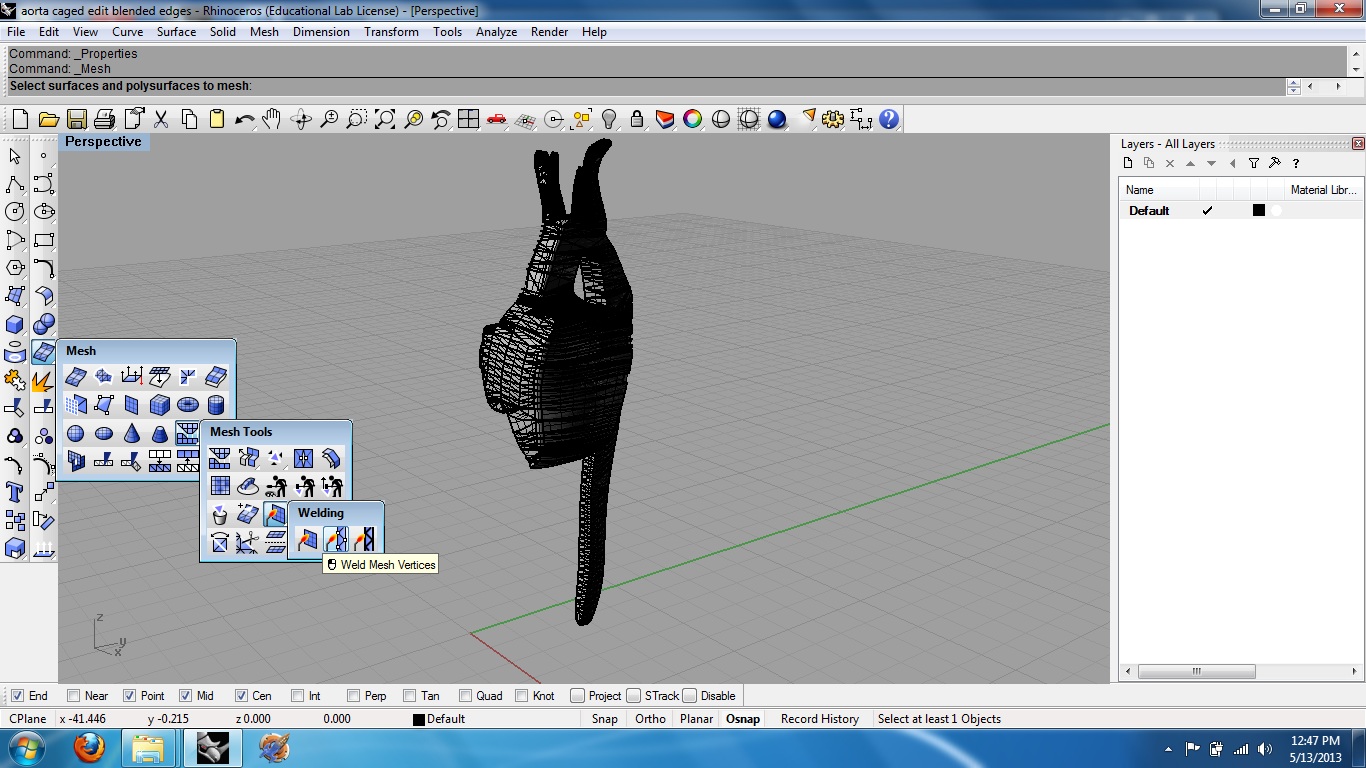This screenshot has height=768, width=1366.
Task: Select the solid box tool in sidebar
Action: 15,324
